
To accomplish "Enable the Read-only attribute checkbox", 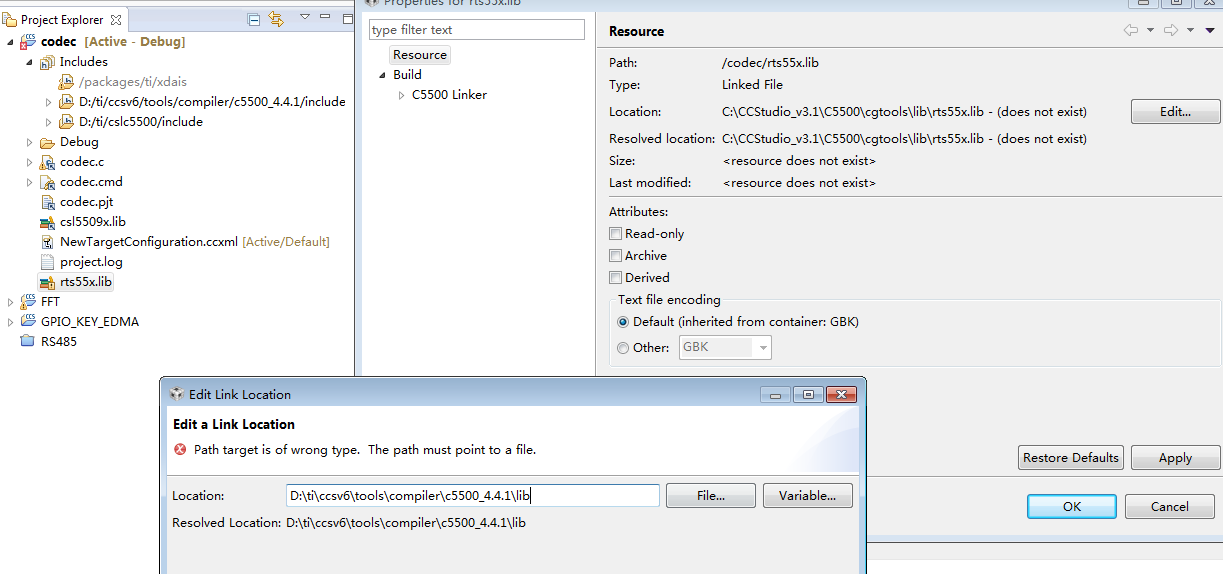I will [x=616, y=234].
